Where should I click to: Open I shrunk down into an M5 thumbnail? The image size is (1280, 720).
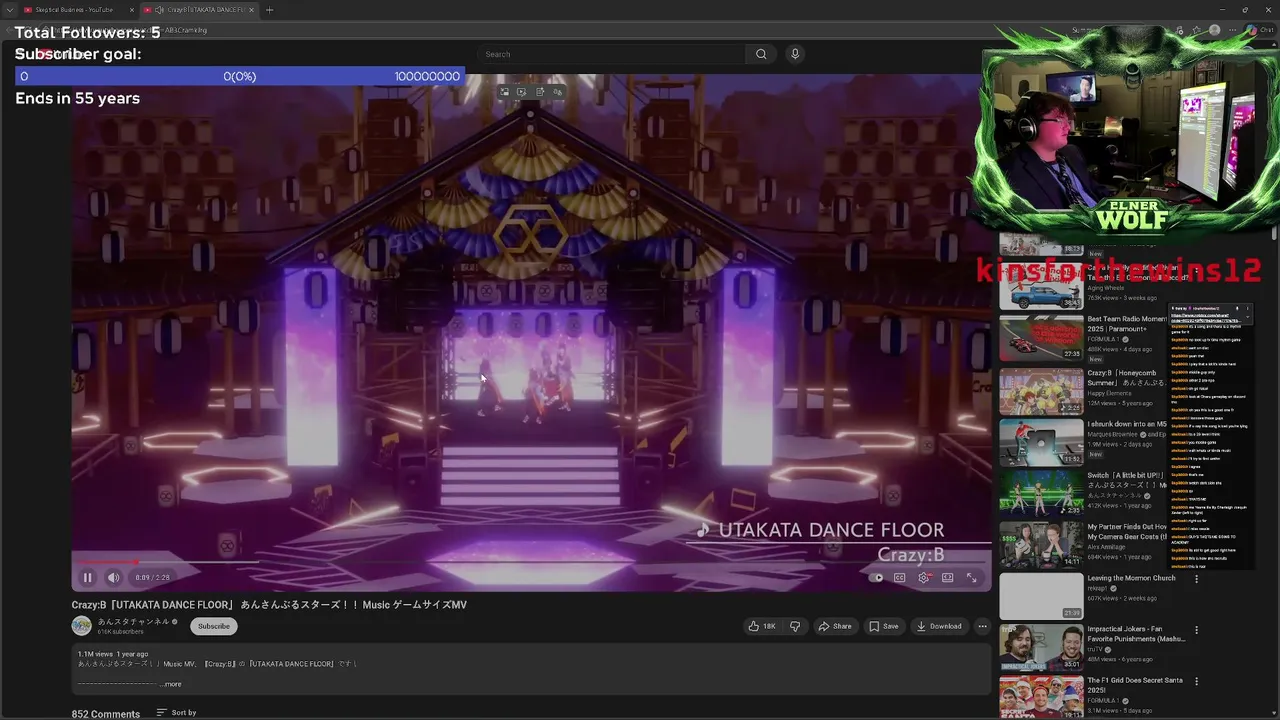(1041, 442)
